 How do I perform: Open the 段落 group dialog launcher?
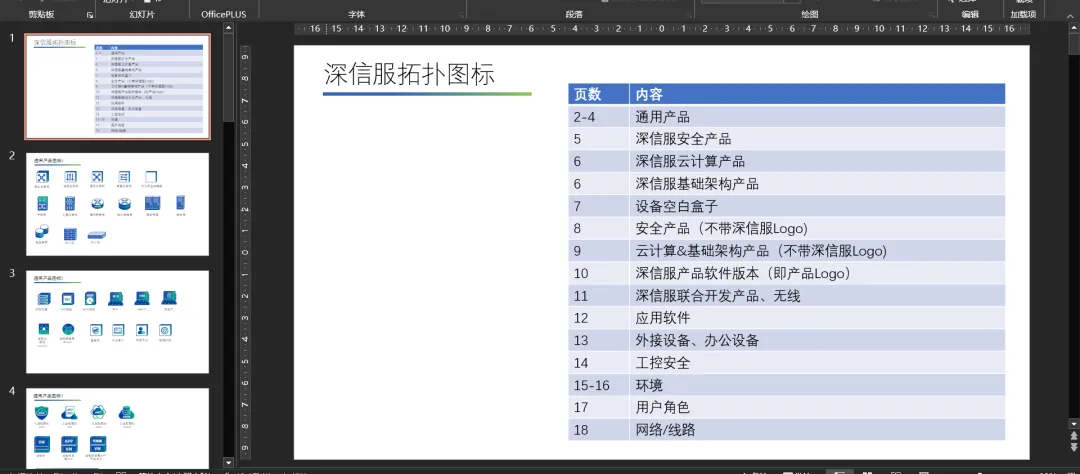point(689,14)
